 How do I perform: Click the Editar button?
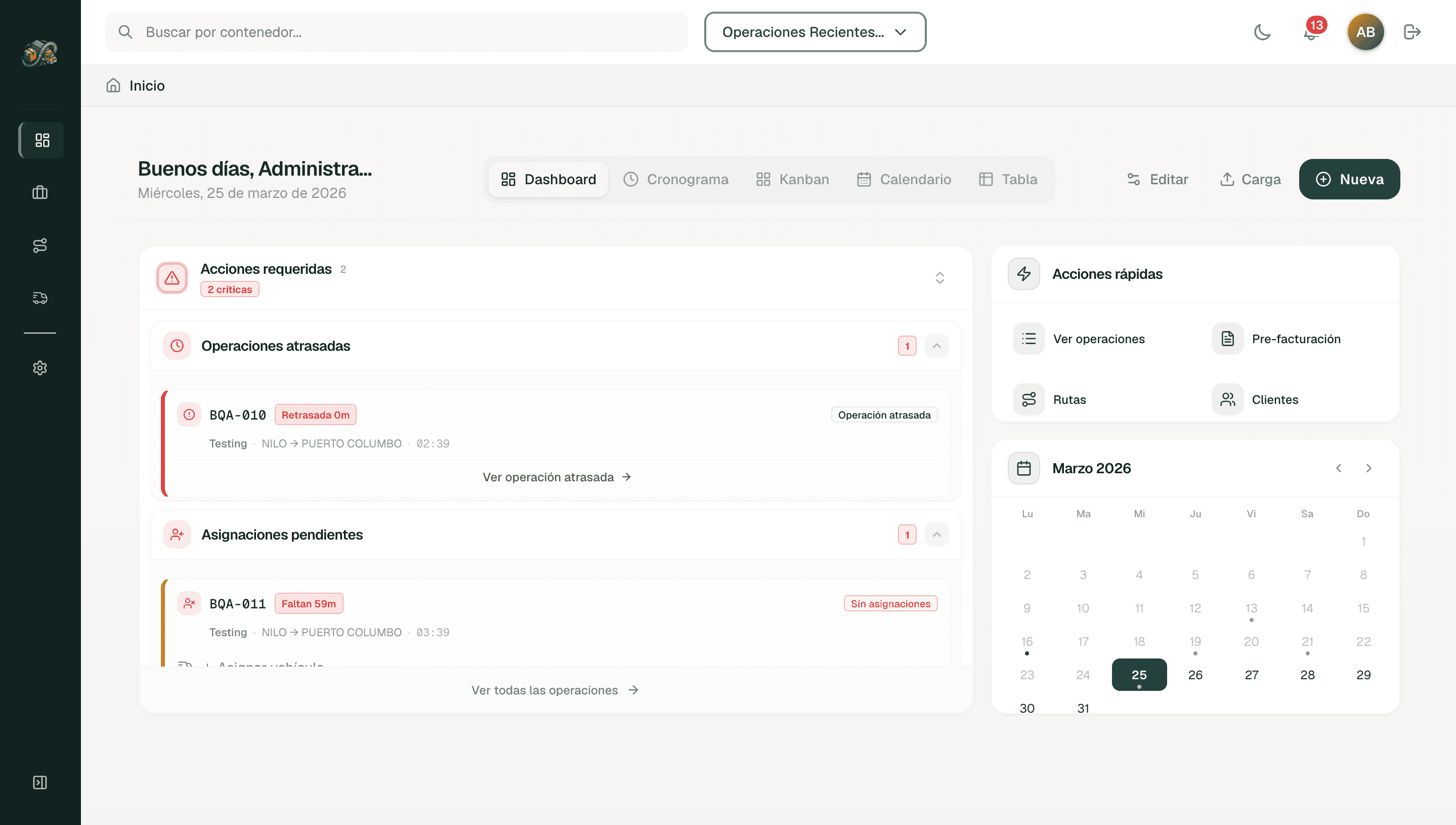1157,180
